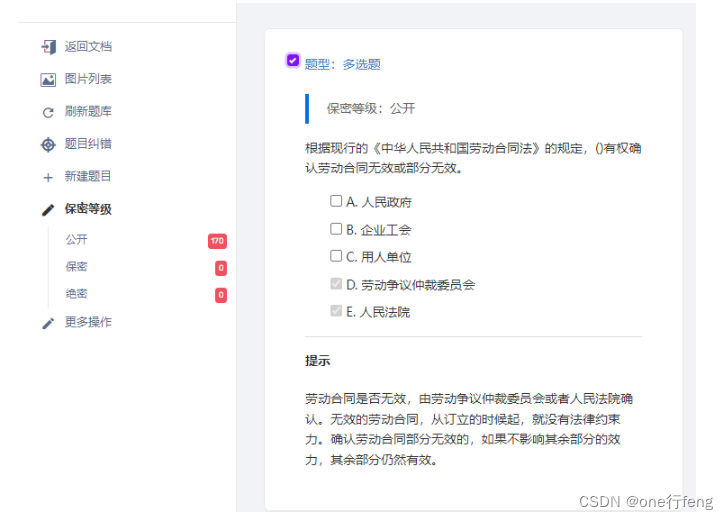Click the pencil icon beside 更多操作

(48, 323)
